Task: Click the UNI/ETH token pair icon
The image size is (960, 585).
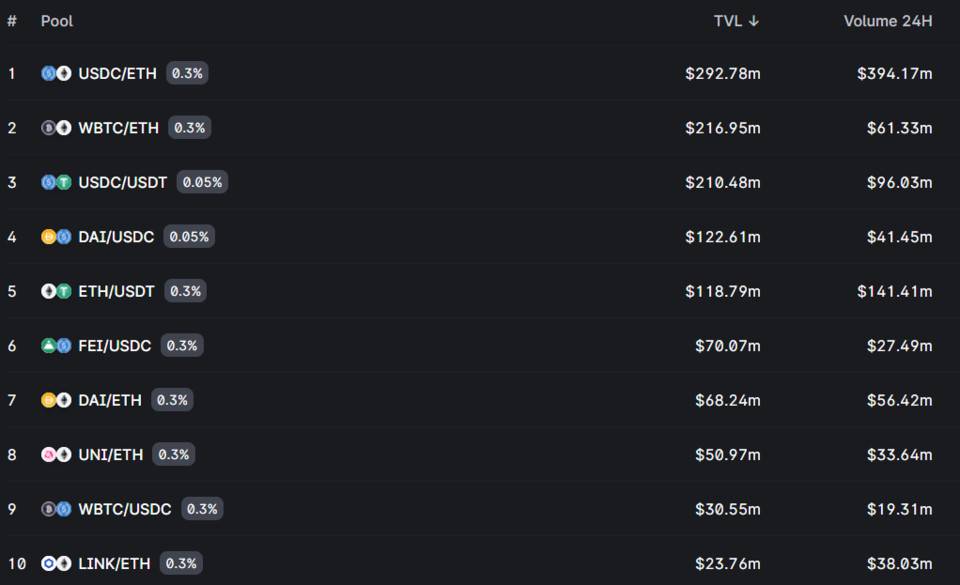Action: click(56, 455)
